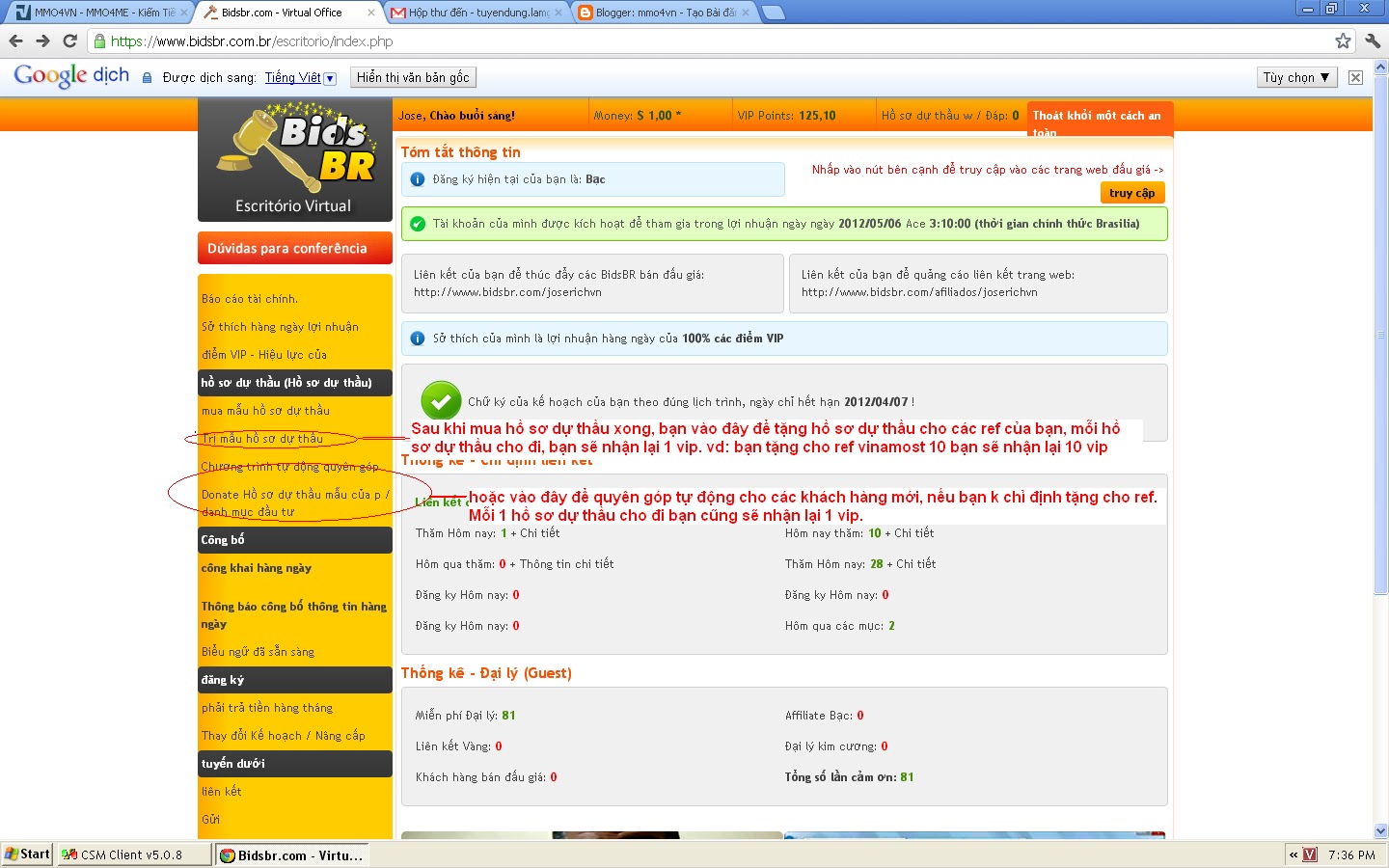The width and height of the screenshot is (1389, 868).
Task: Click the Google dịch logo
Action: tap(71, 76)
